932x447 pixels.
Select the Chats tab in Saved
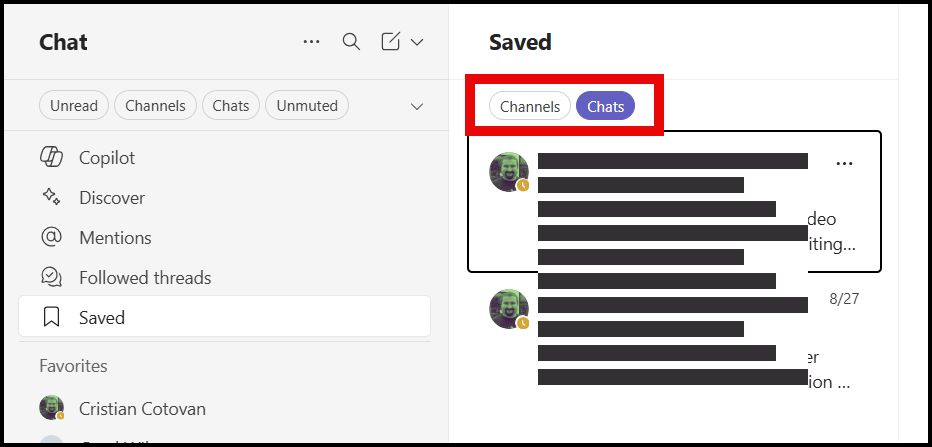coord(605,106)
